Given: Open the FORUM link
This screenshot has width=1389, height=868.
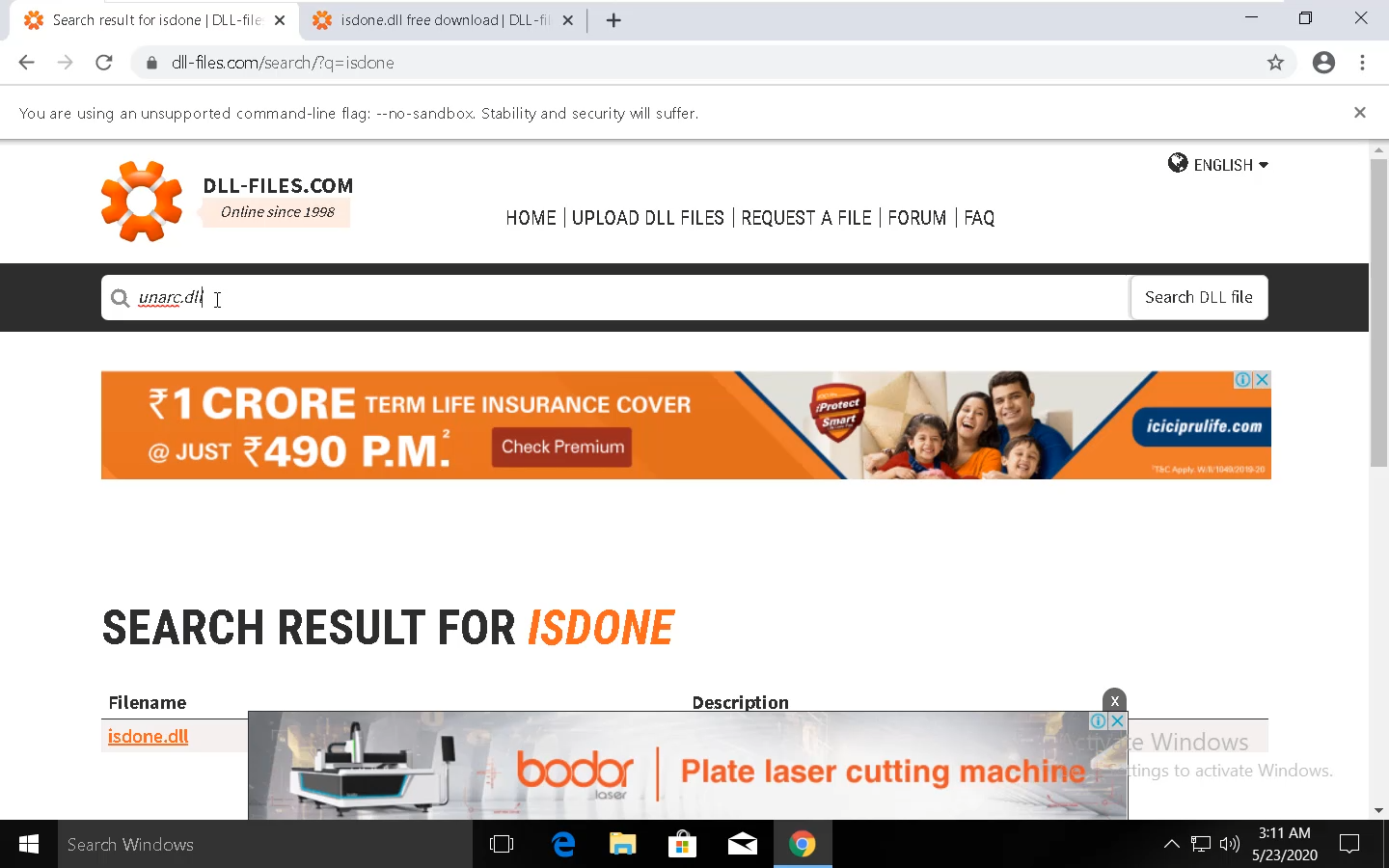Looking at the screenshot, I should [917, 218].
